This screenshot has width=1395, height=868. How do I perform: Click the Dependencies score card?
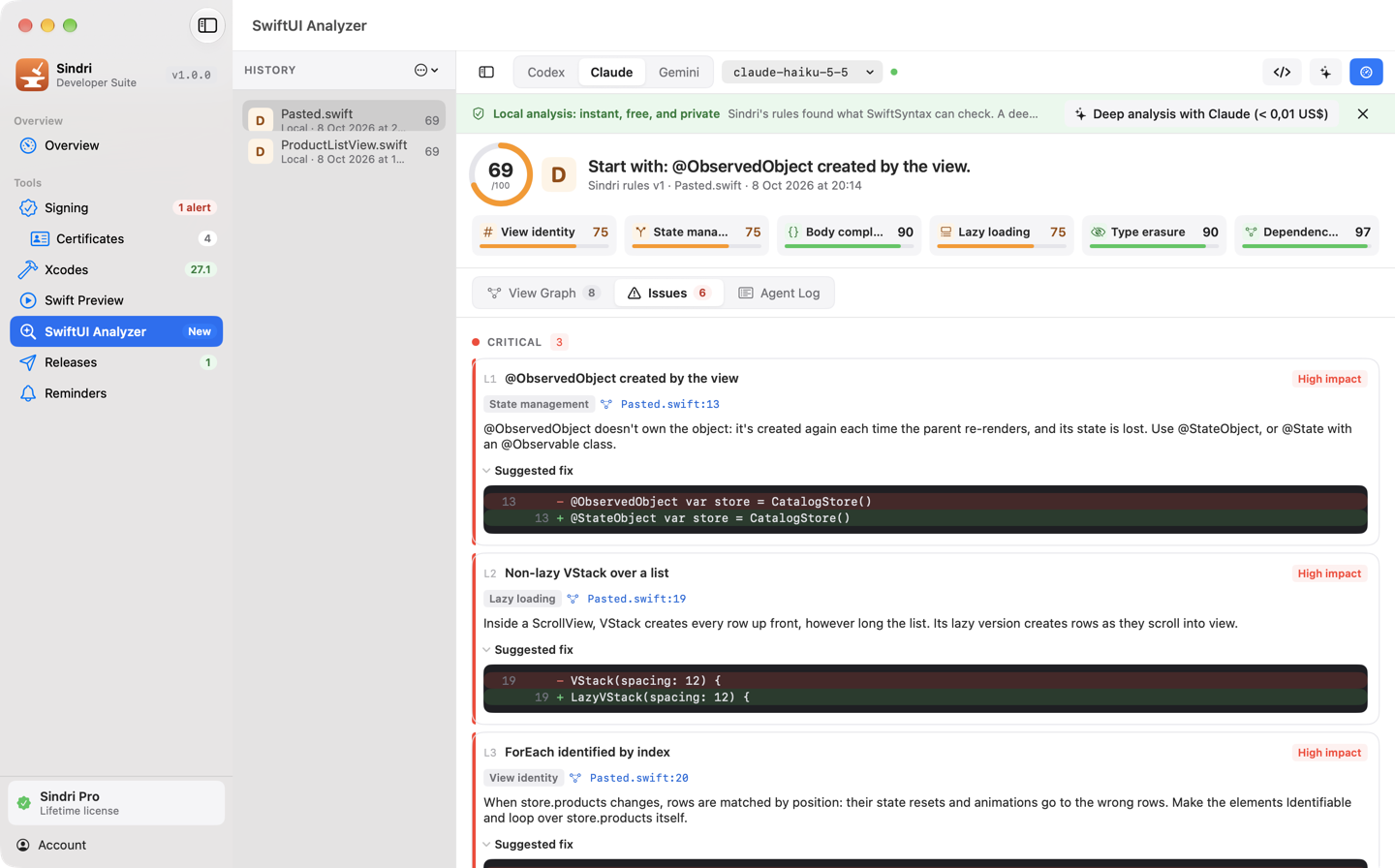click(1307, 234)
